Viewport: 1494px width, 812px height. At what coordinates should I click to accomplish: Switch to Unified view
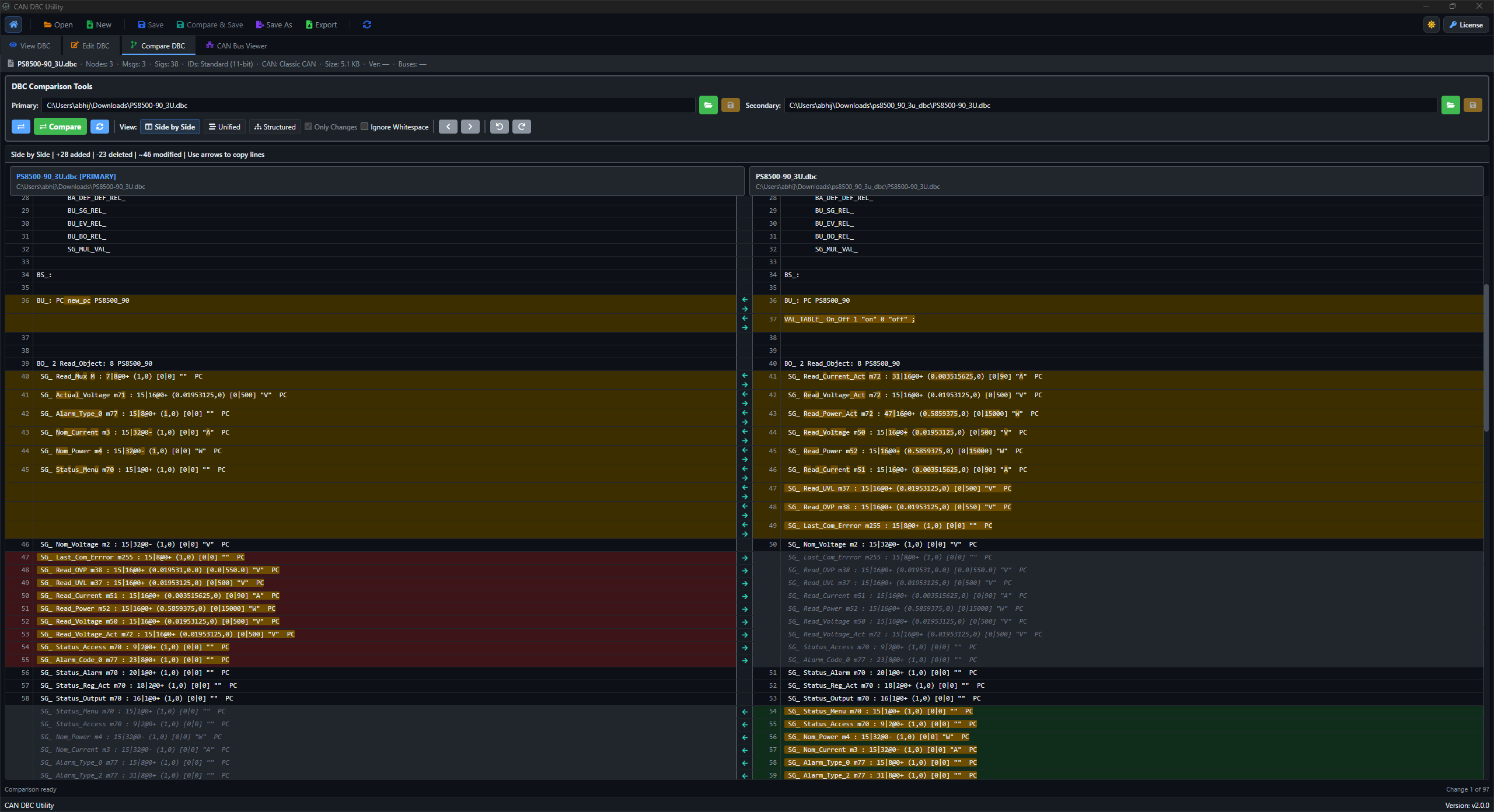coord(225,127)
